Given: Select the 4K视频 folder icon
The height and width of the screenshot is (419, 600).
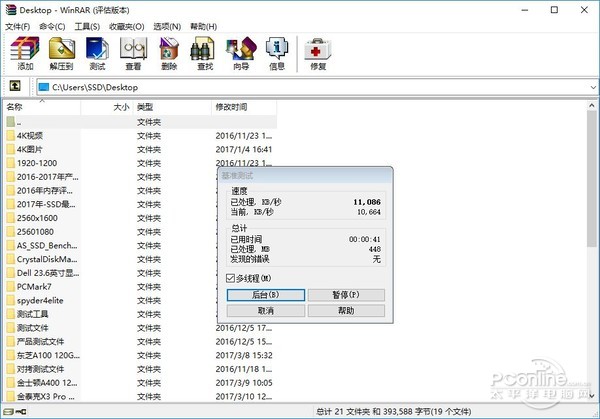Looking at the screenshot, I should [11, 135].
